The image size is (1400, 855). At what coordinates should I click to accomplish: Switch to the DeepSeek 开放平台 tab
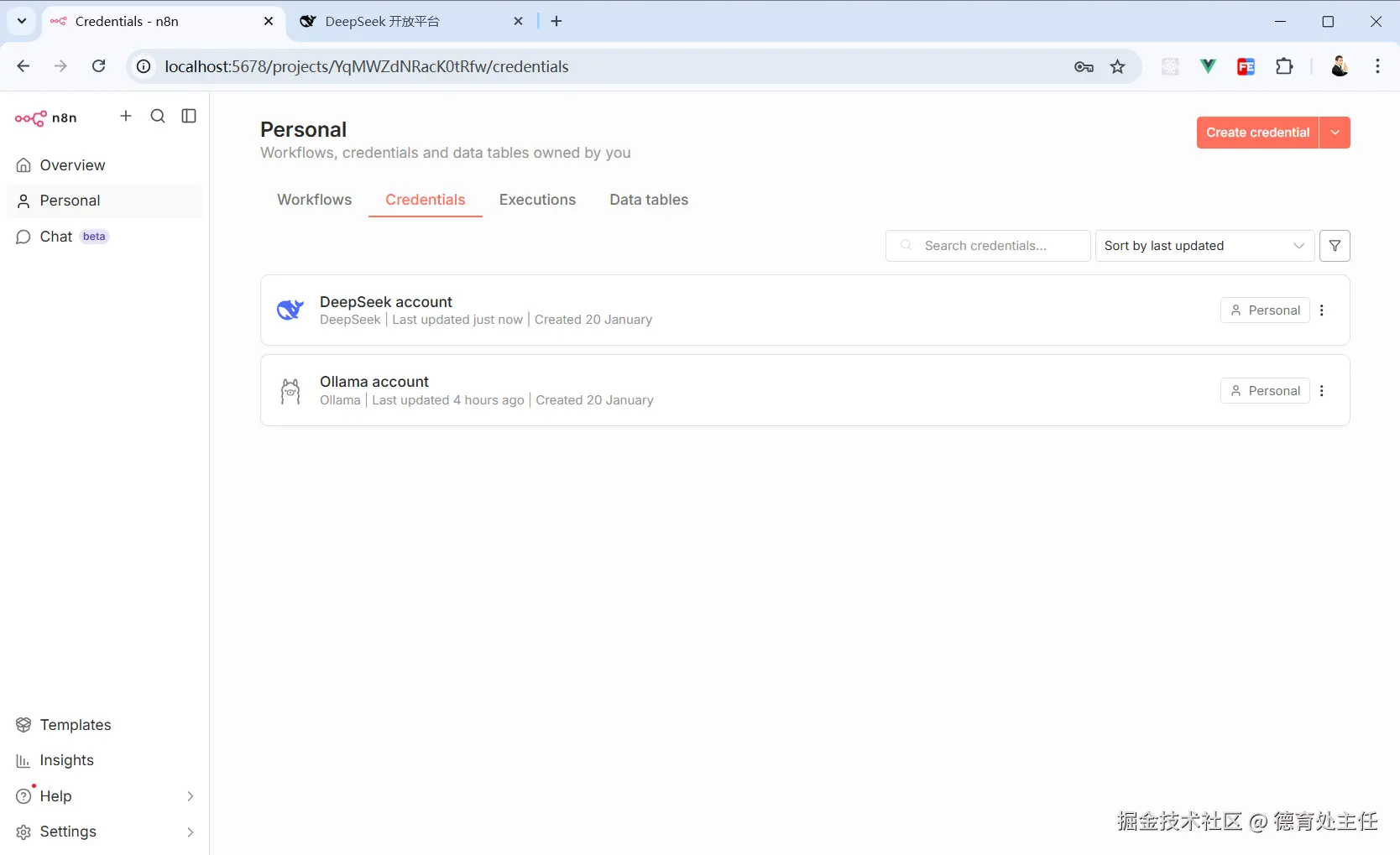pyautogui.click(x=411, y=22)
